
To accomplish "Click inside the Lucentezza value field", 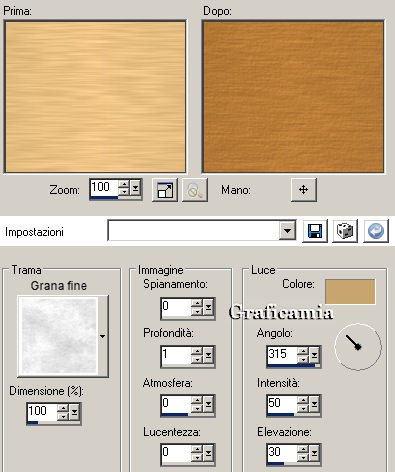I will (176, 453).
